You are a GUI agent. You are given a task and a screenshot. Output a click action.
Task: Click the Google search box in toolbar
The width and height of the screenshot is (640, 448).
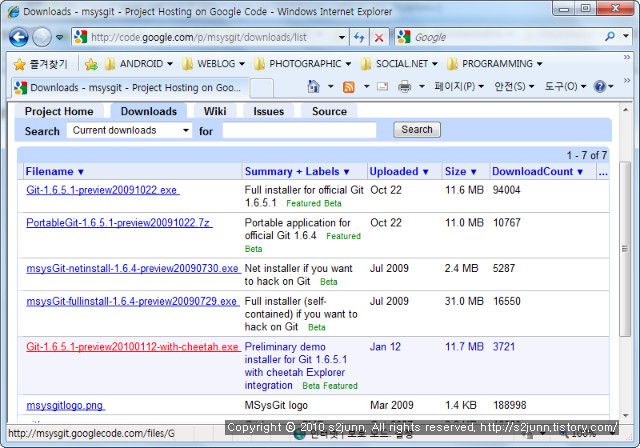(500, 37)
